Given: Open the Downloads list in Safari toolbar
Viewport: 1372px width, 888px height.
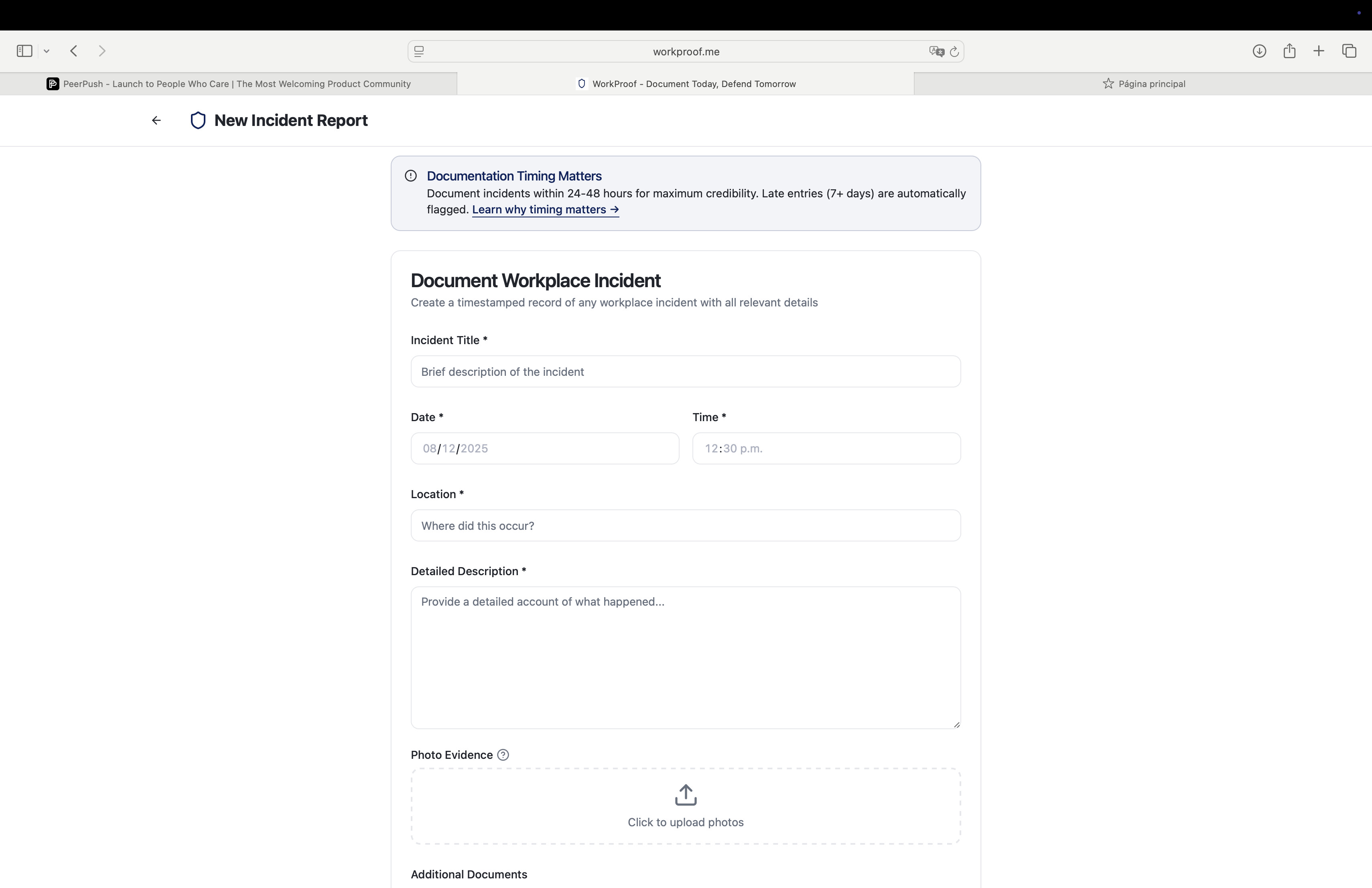Looking at the screenshot, I should (x=1260, y=51).
